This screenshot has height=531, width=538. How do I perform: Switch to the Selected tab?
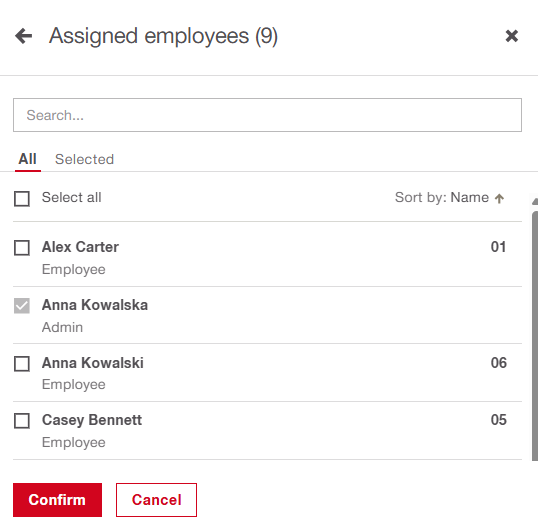[84, 159]
